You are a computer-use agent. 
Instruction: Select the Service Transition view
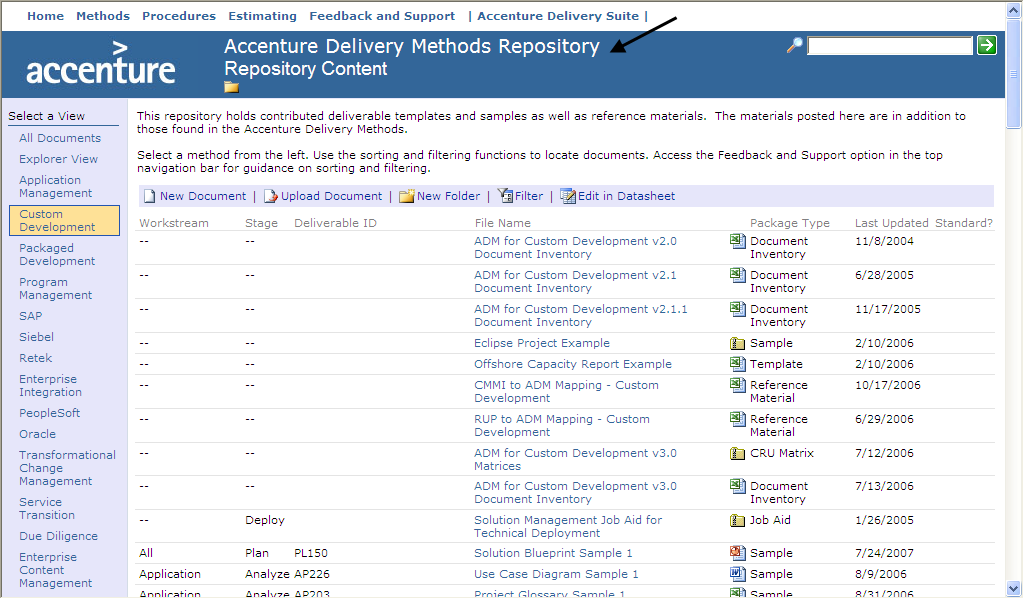pos(47,508)
